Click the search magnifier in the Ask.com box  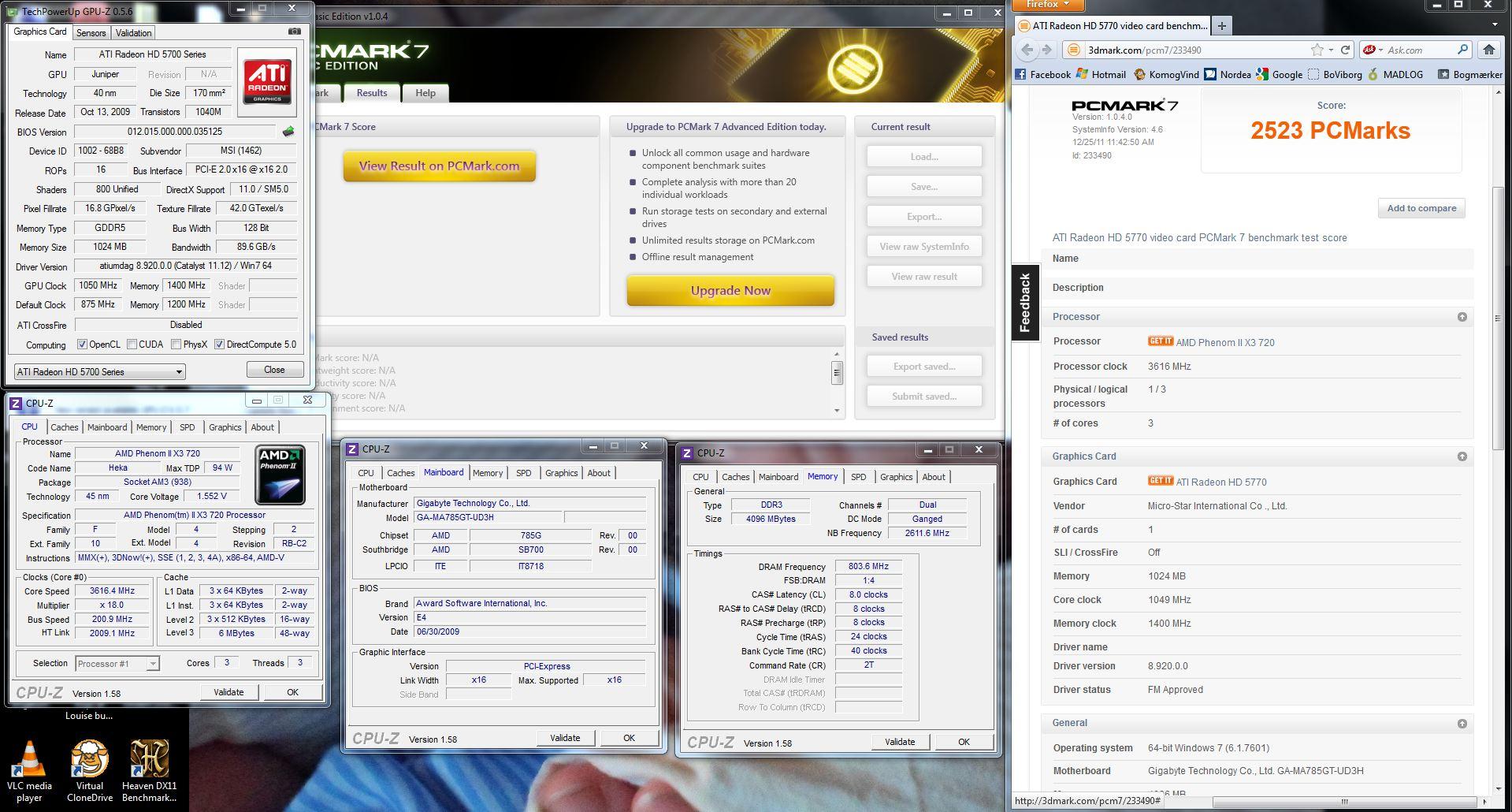click(1462, 50)
